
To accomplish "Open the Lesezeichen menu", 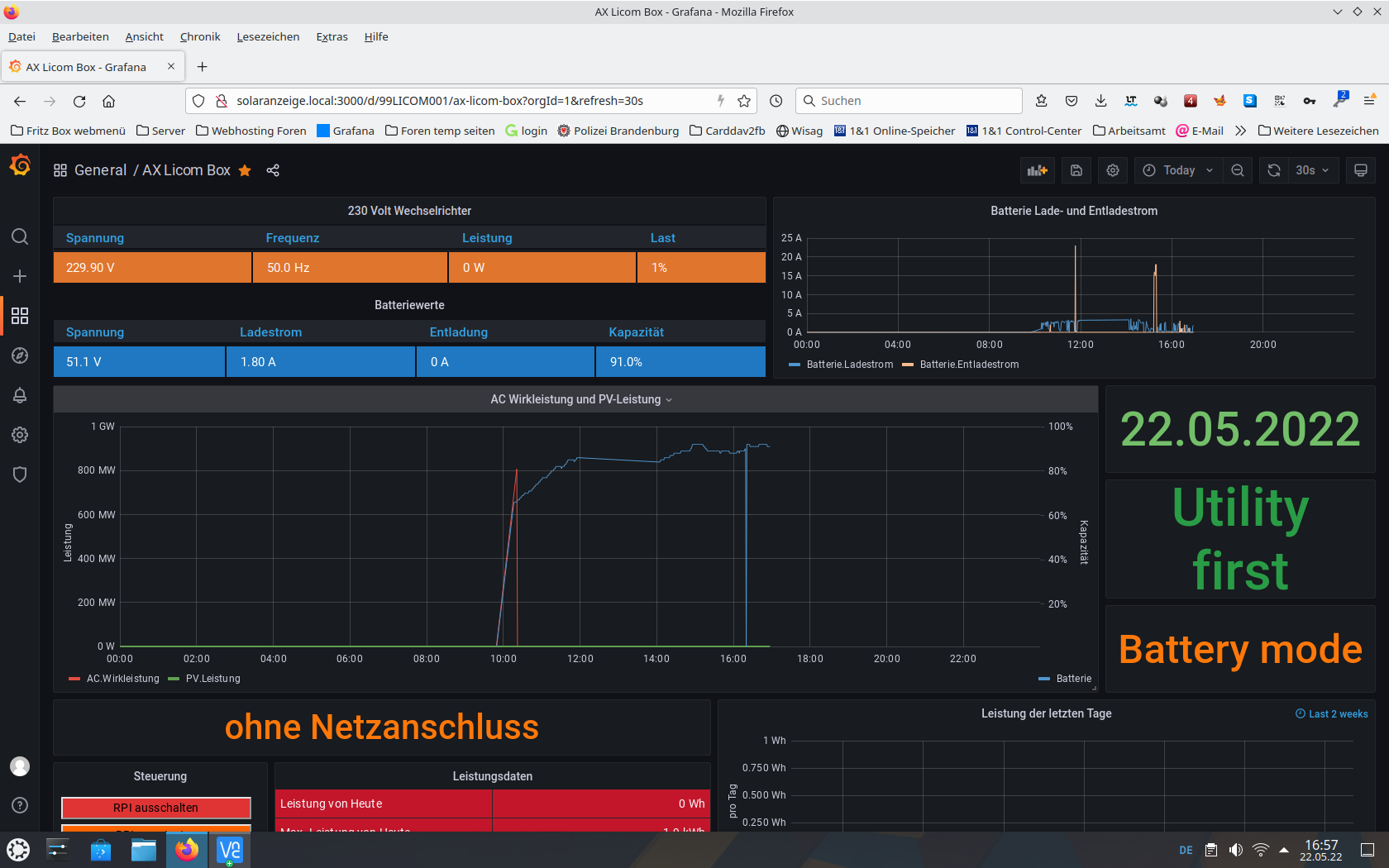I will [268, 36].
